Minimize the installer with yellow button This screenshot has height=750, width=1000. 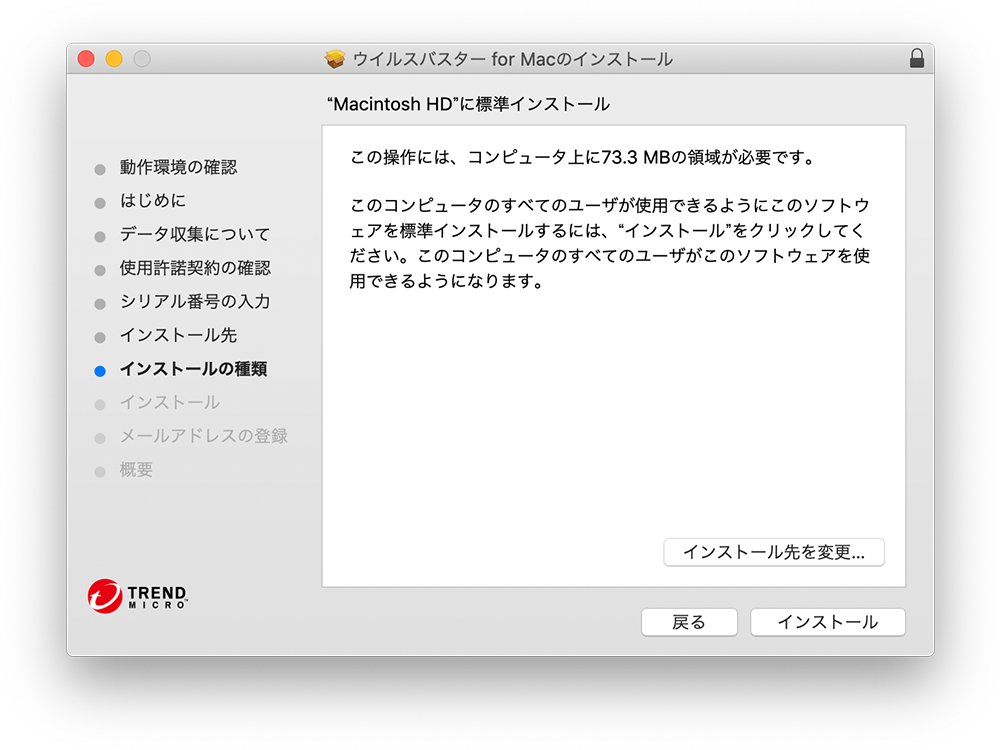[x=114, y=59]
